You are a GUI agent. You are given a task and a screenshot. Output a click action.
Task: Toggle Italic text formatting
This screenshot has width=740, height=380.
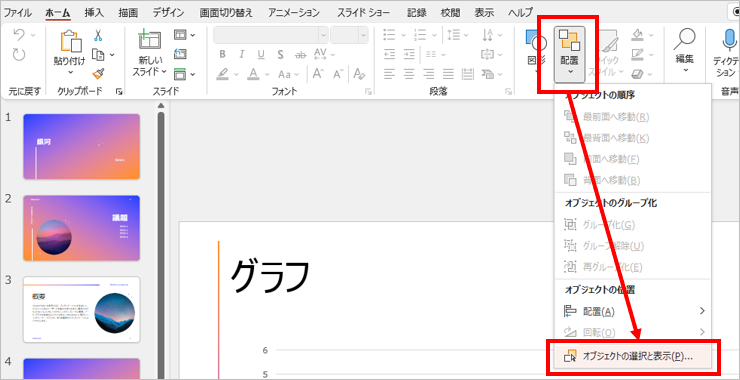(x=242, y=54)
